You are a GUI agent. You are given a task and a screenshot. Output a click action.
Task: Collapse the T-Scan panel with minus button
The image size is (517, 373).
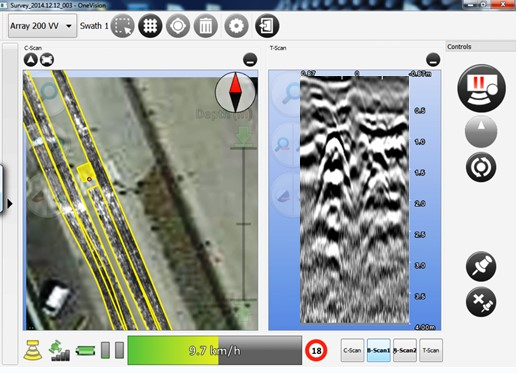coord(433,60)
